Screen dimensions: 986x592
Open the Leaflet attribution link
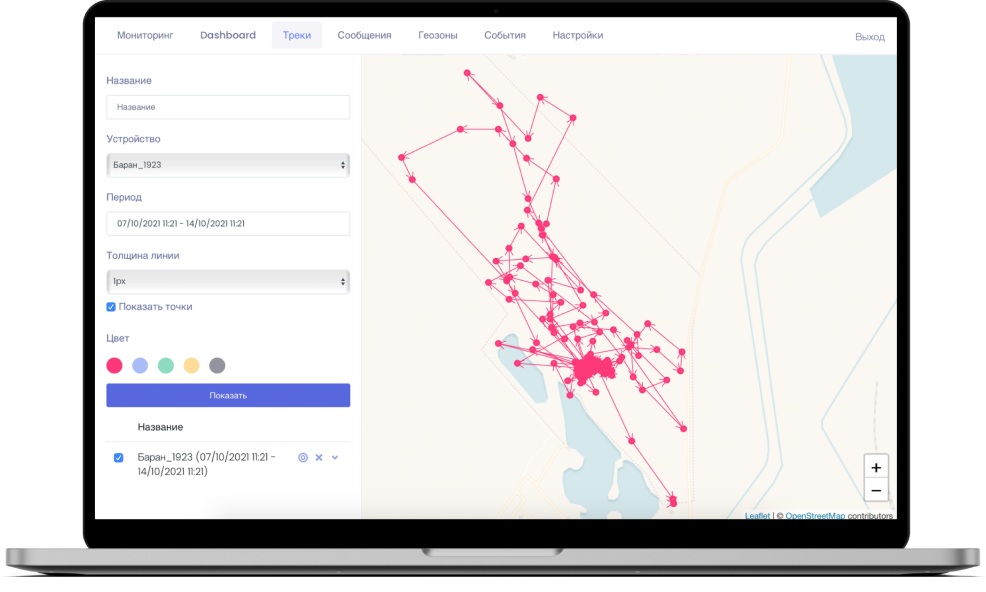pos(757,516)
